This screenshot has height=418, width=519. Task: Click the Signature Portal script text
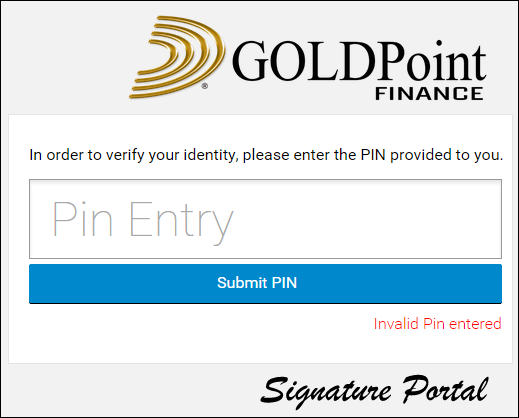[x=375, y=391]
